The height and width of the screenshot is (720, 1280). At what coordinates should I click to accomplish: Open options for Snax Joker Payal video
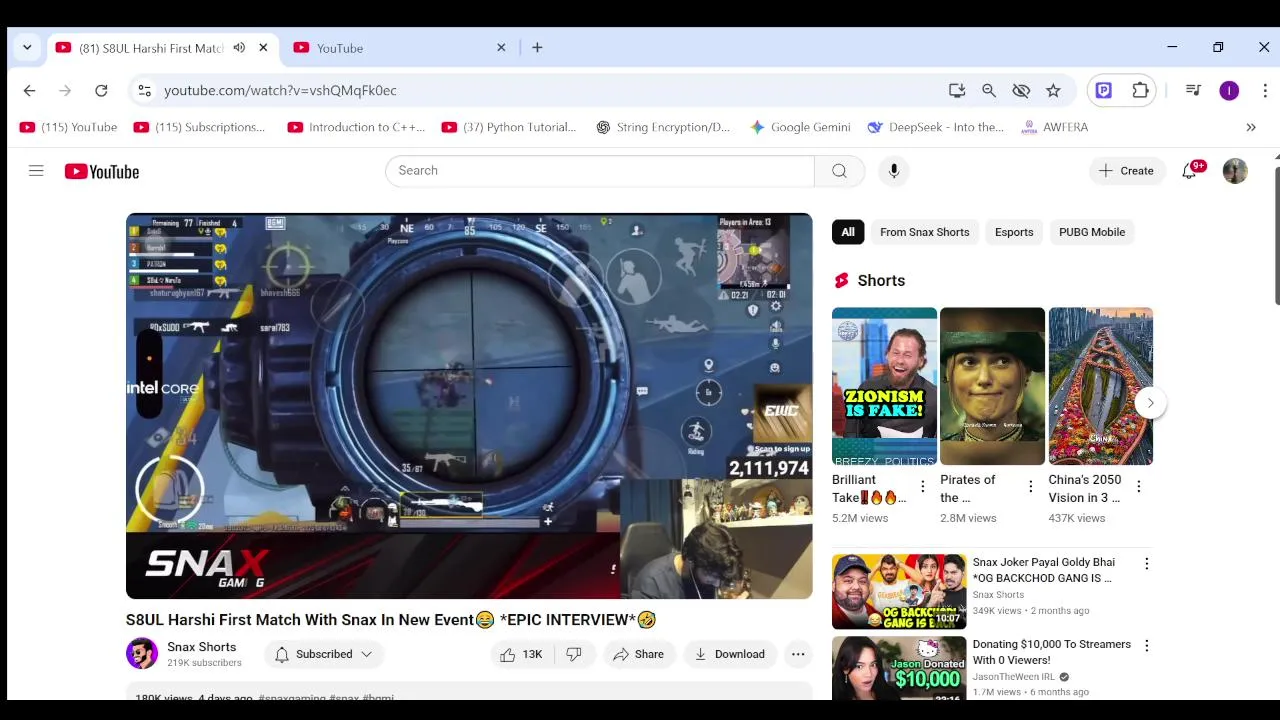click(x=1146, y=564)
